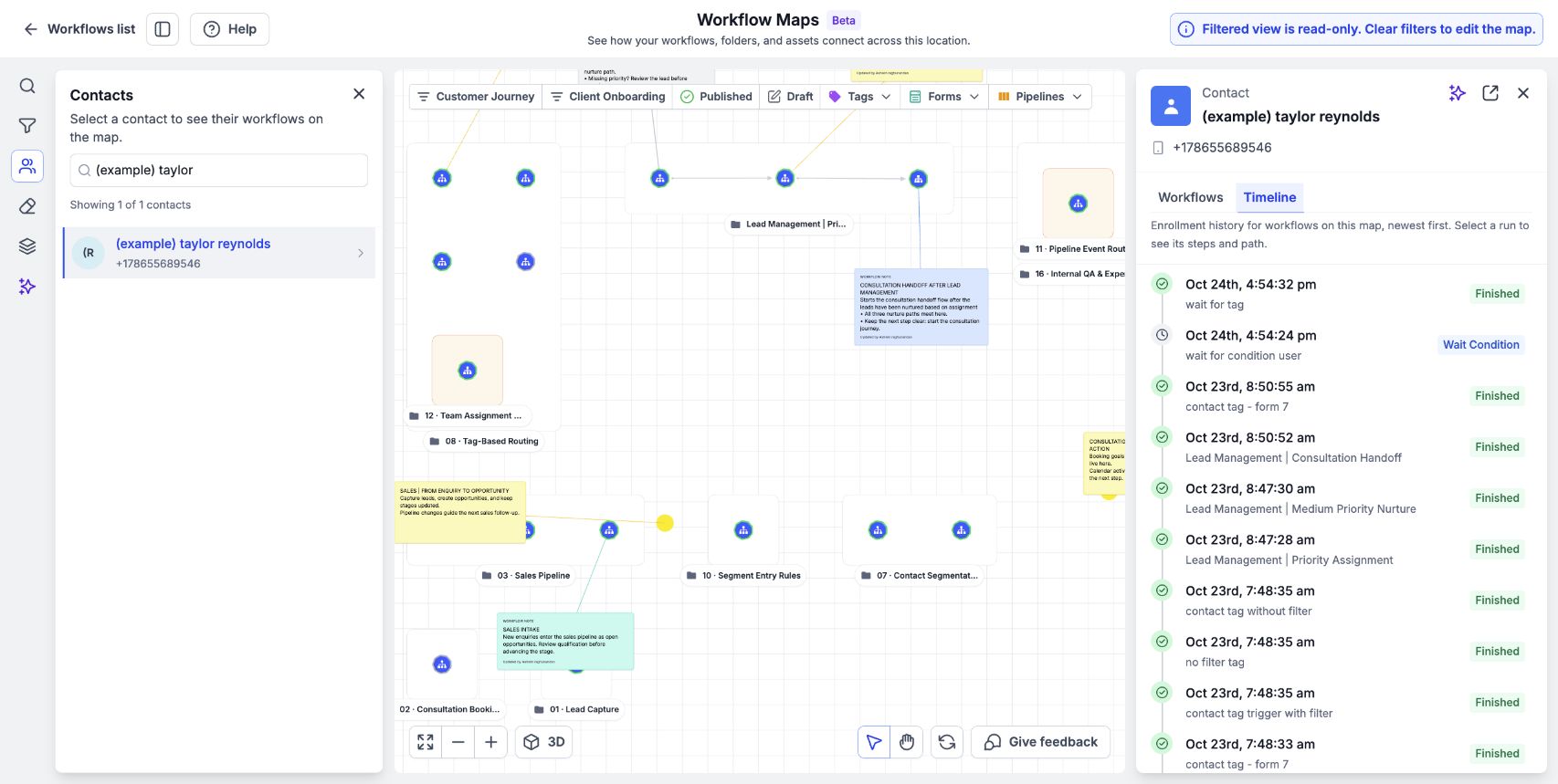Screen dimensions: 1558x784
Task: Go back to Workflows list
Action: click(79, 29)
